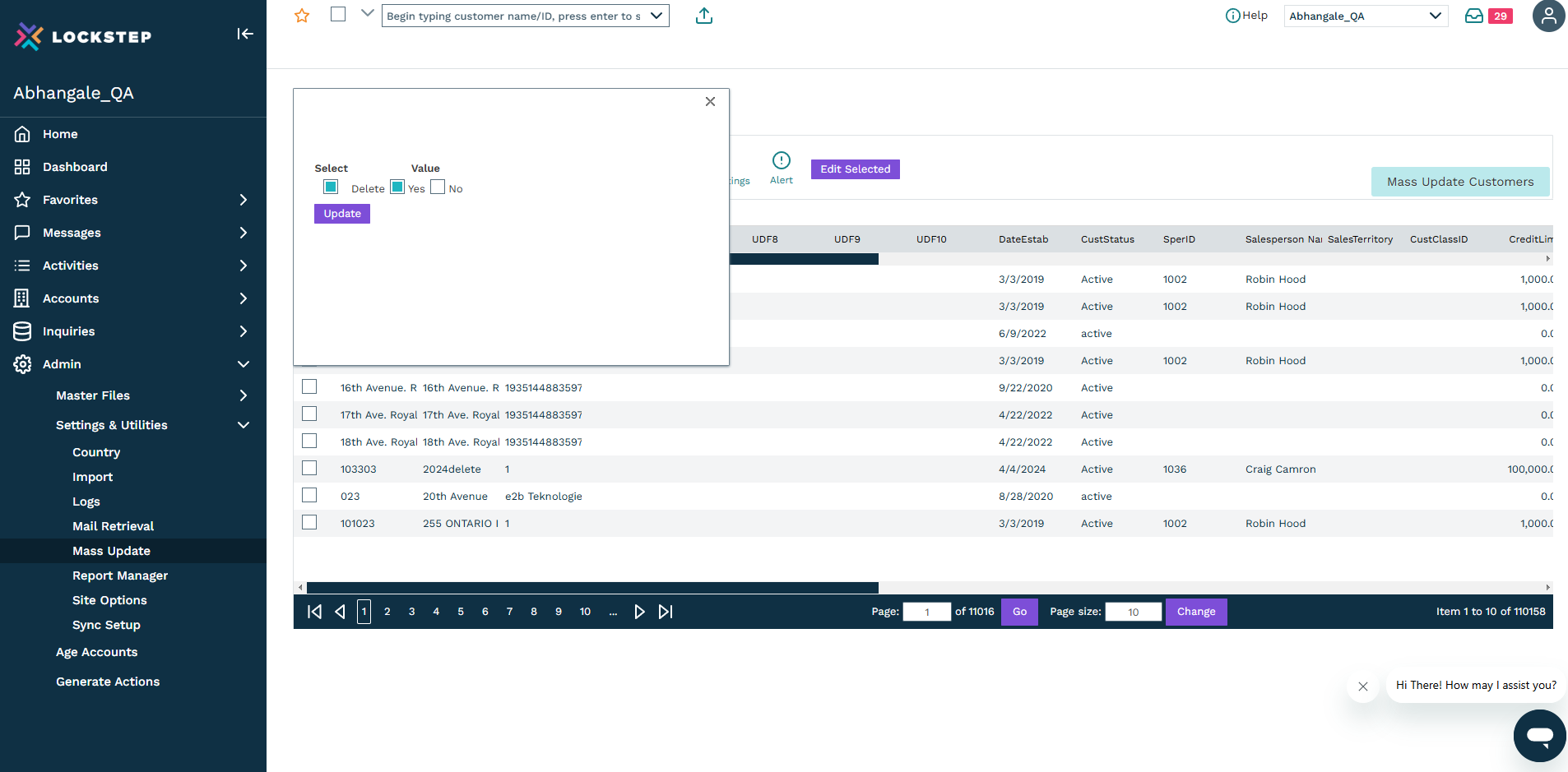Open the inbox messages icon

pos(1474,16)
